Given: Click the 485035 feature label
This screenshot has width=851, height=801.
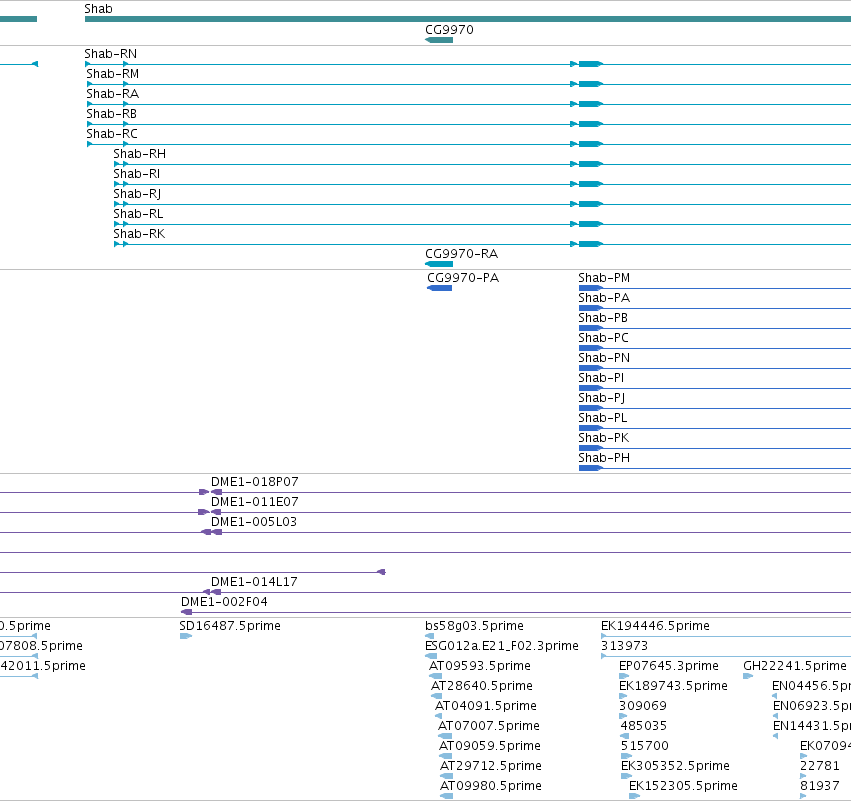Looking at the screenshot, I should tap(644, 726).
